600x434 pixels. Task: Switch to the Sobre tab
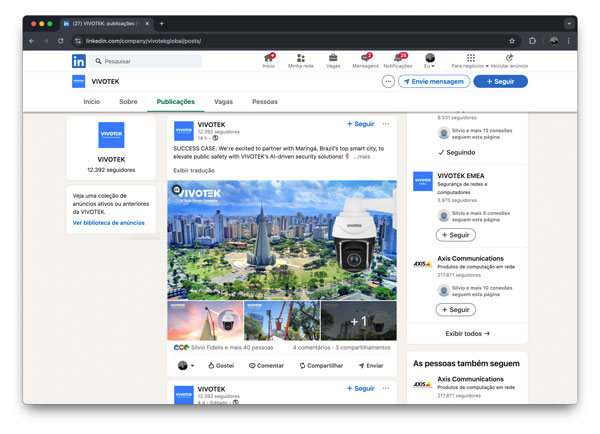pos(128,102)
